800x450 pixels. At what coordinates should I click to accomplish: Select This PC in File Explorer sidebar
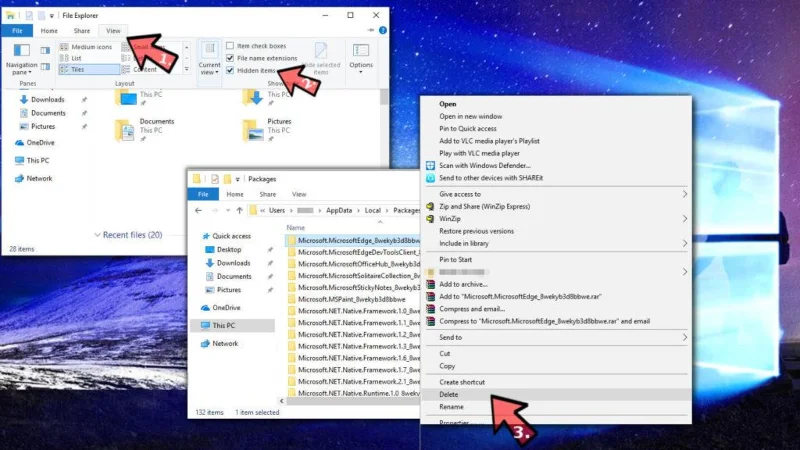32,160
